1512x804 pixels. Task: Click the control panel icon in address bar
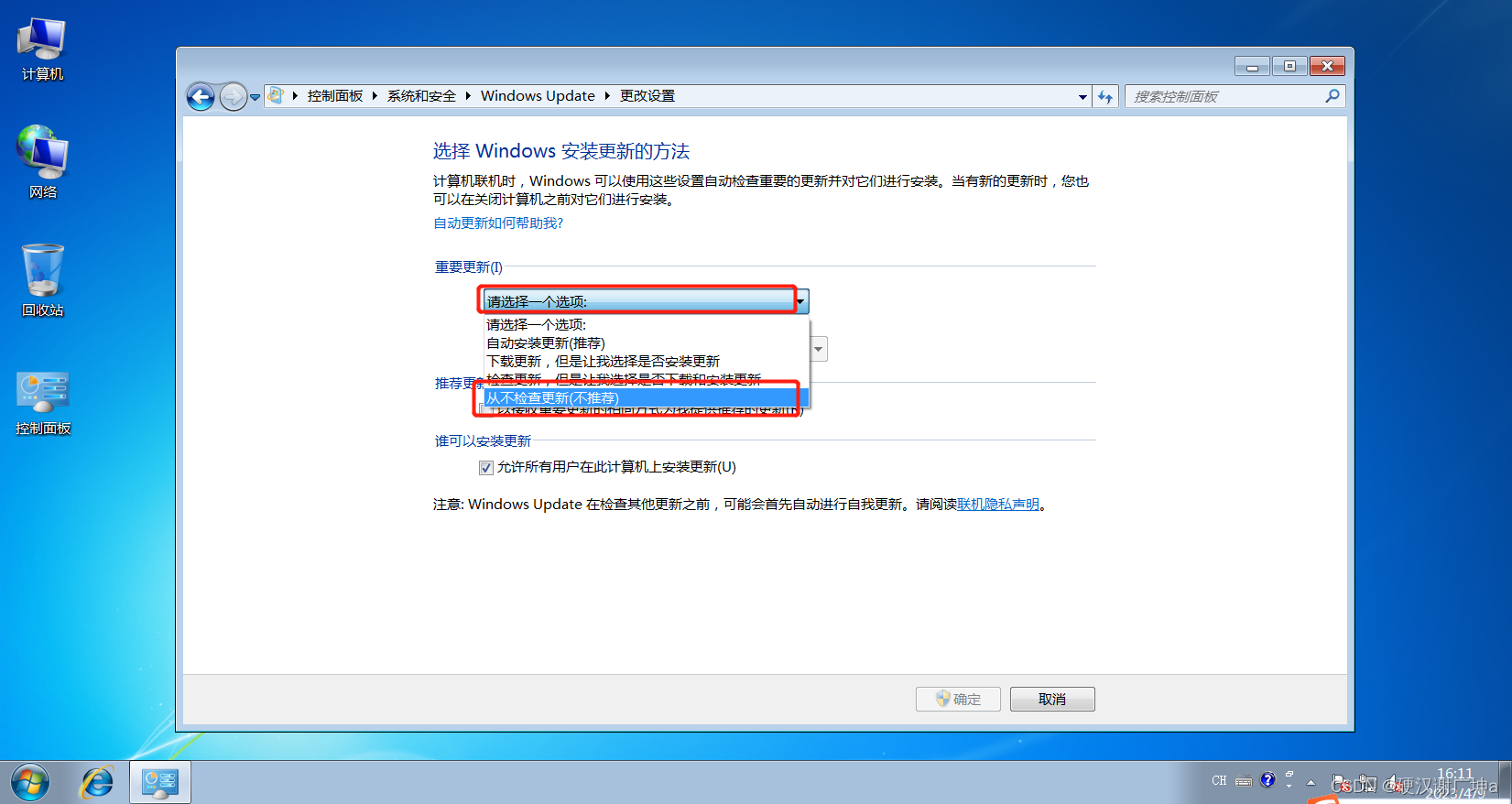(276, 95)
